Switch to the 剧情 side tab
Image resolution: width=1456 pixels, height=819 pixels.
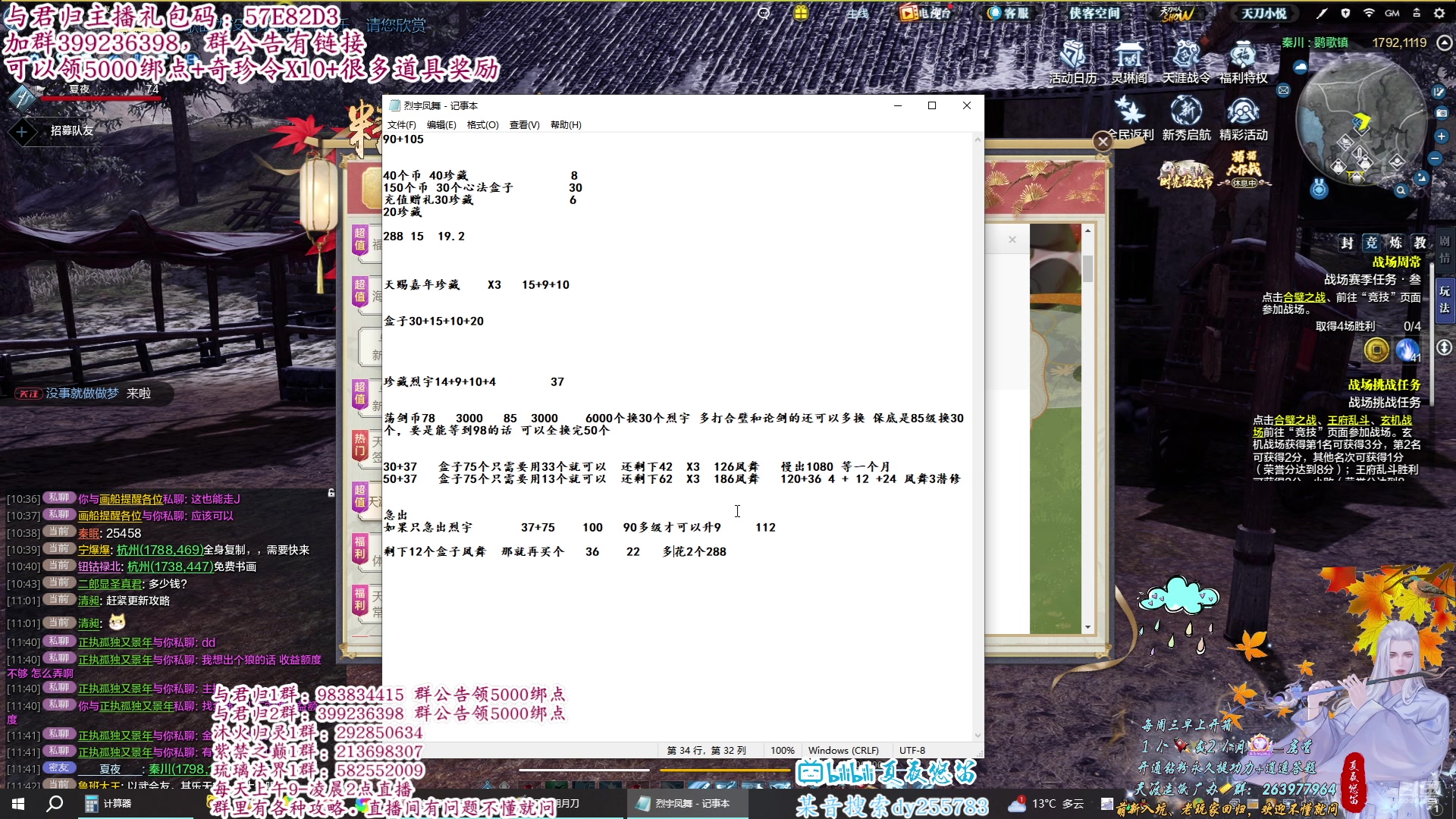[x=1445, y=249]
